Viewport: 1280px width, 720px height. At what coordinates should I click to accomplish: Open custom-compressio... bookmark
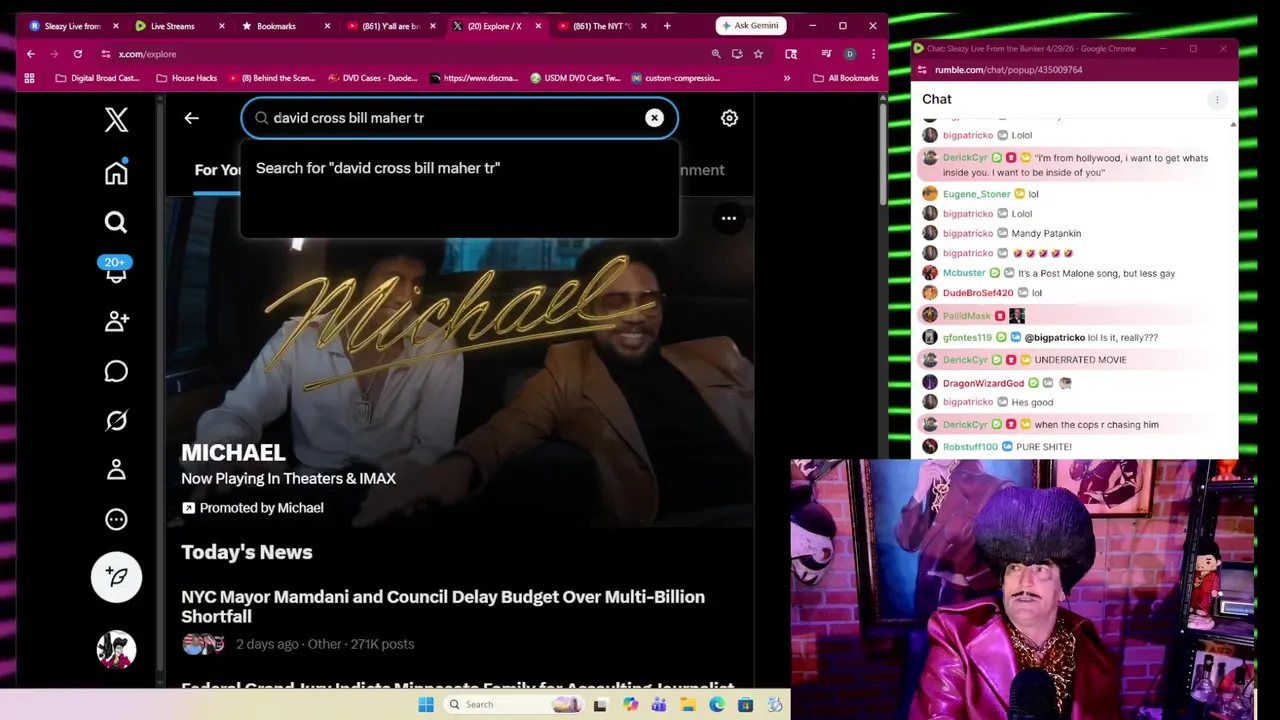[x=675, y=78]
